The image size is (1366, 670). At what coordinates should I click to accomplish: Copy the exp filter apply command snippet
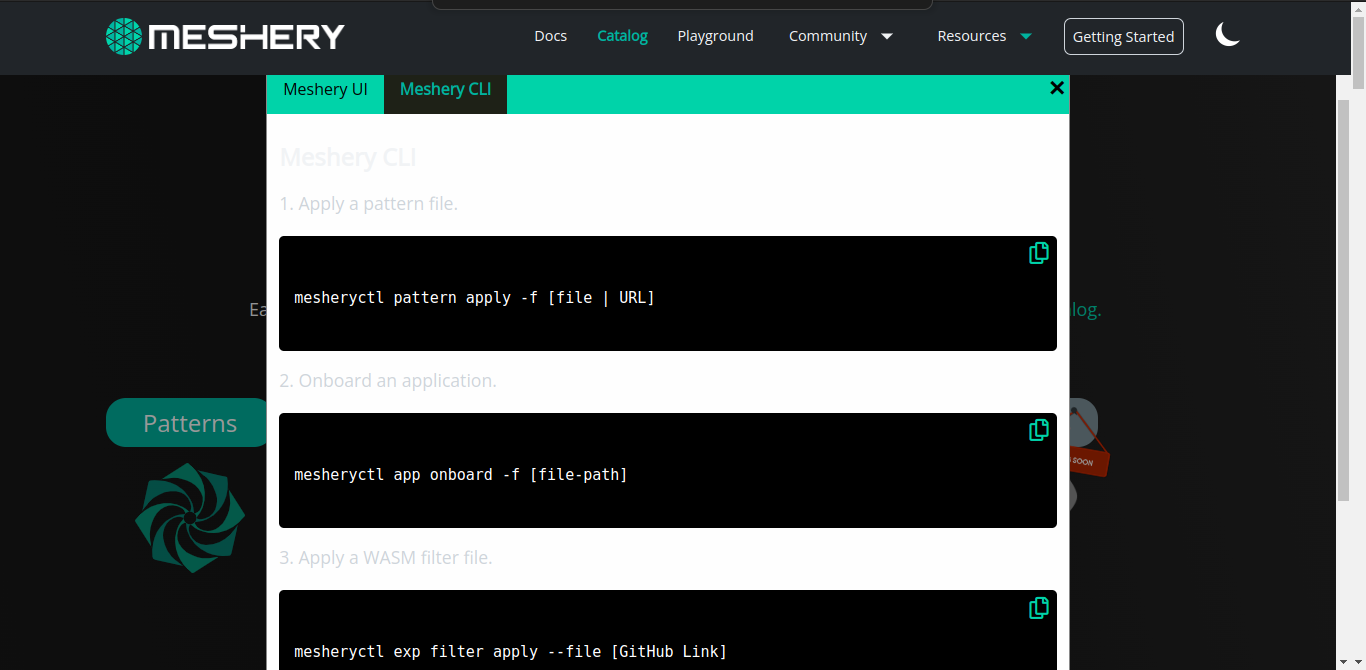coord(1038,608)
